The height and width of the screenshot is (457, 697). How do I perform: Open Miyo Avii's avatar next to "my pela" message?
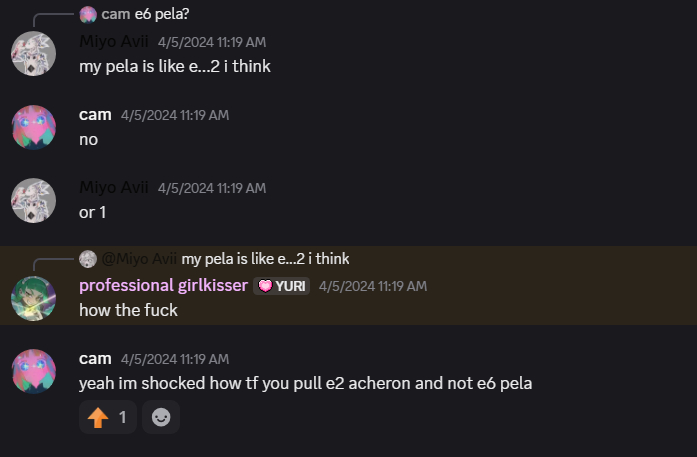[x=33, y=53]
